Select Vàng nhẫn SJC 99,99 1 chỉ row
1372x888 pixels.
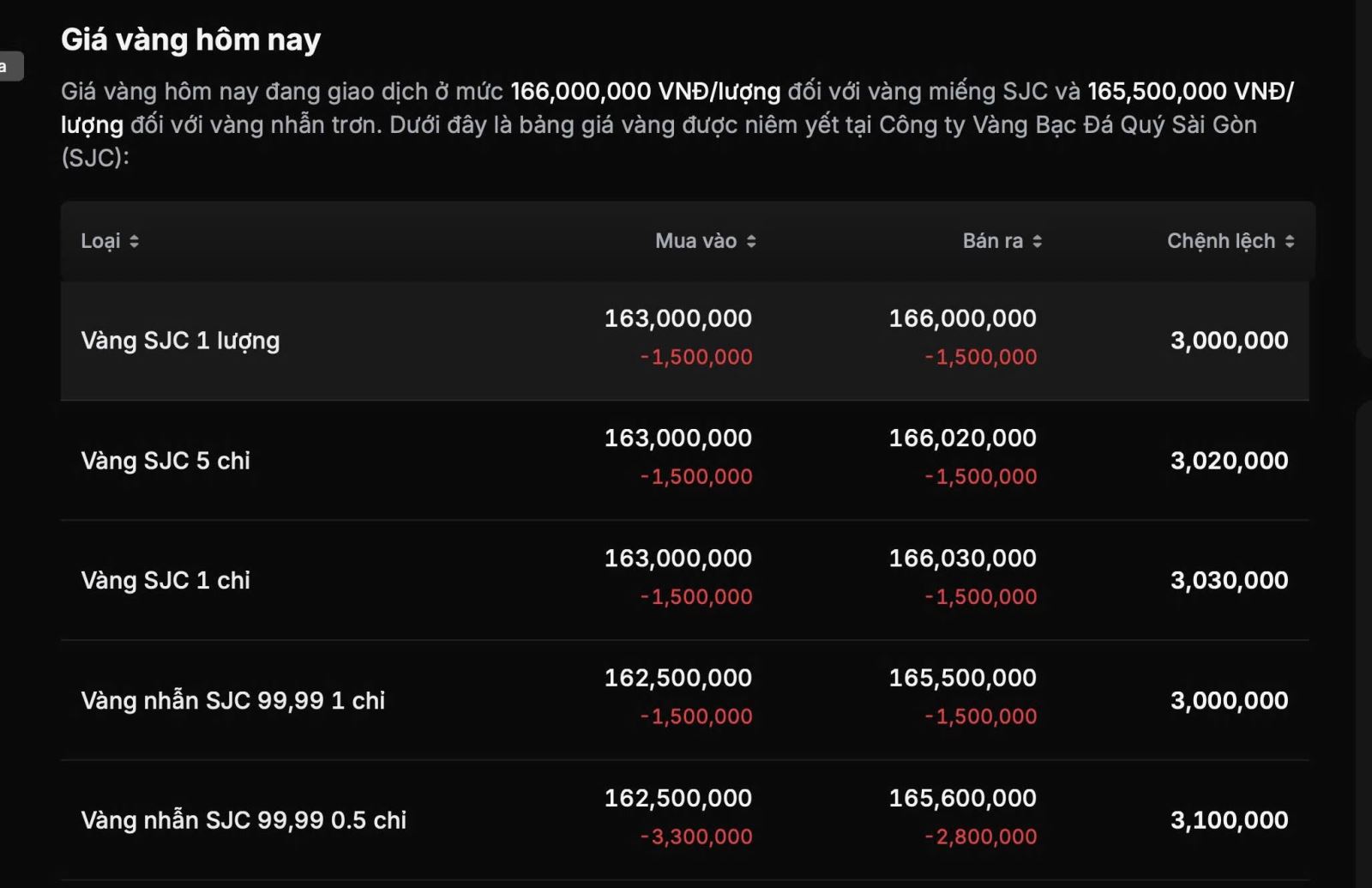[684, 700]
